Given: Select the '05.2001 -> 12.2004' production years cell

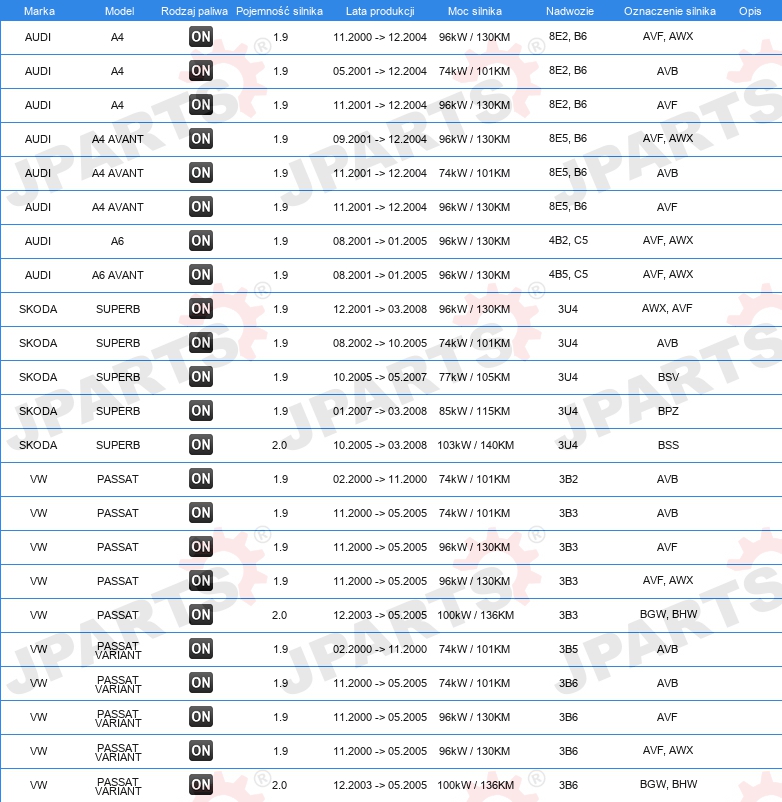Looking at the screenshot, I should point(379,71).
